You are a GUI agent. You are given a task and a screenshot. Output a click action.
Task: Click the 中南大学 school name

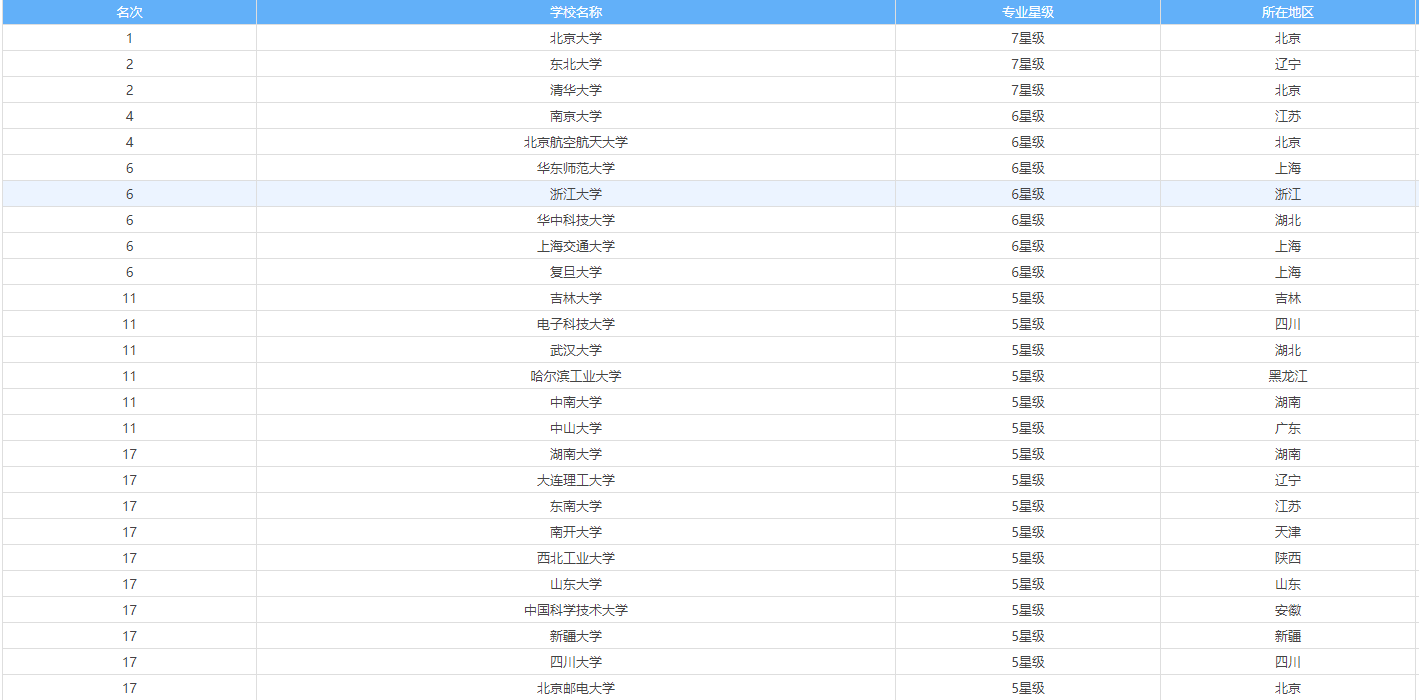pyautogui.click(x=576, y=402)
